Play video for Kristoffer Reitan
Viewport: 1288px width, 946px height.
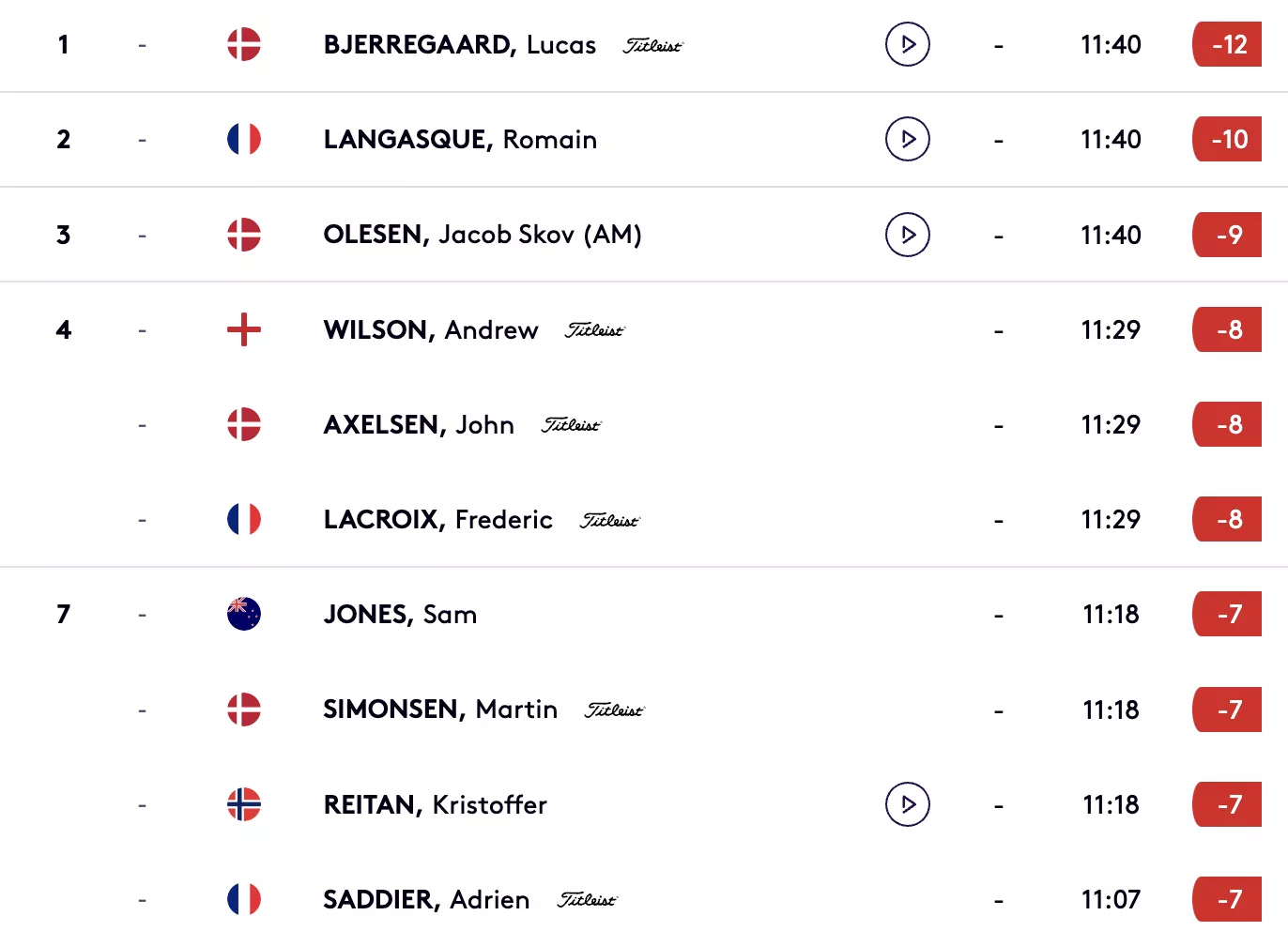point(907,804)
